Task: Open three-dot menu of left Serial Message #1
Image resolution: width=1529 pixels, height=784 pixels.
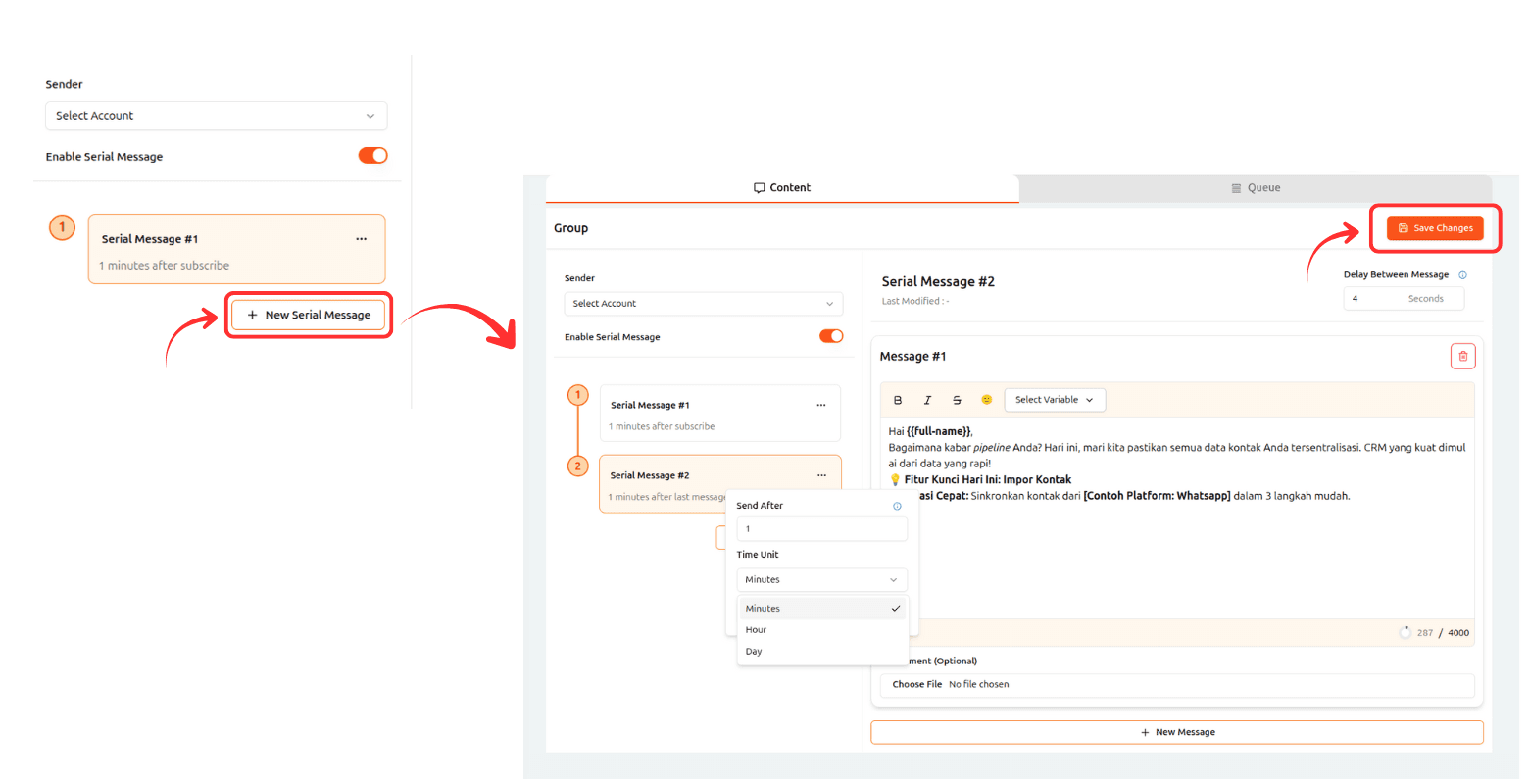Action: coord(362,239)
